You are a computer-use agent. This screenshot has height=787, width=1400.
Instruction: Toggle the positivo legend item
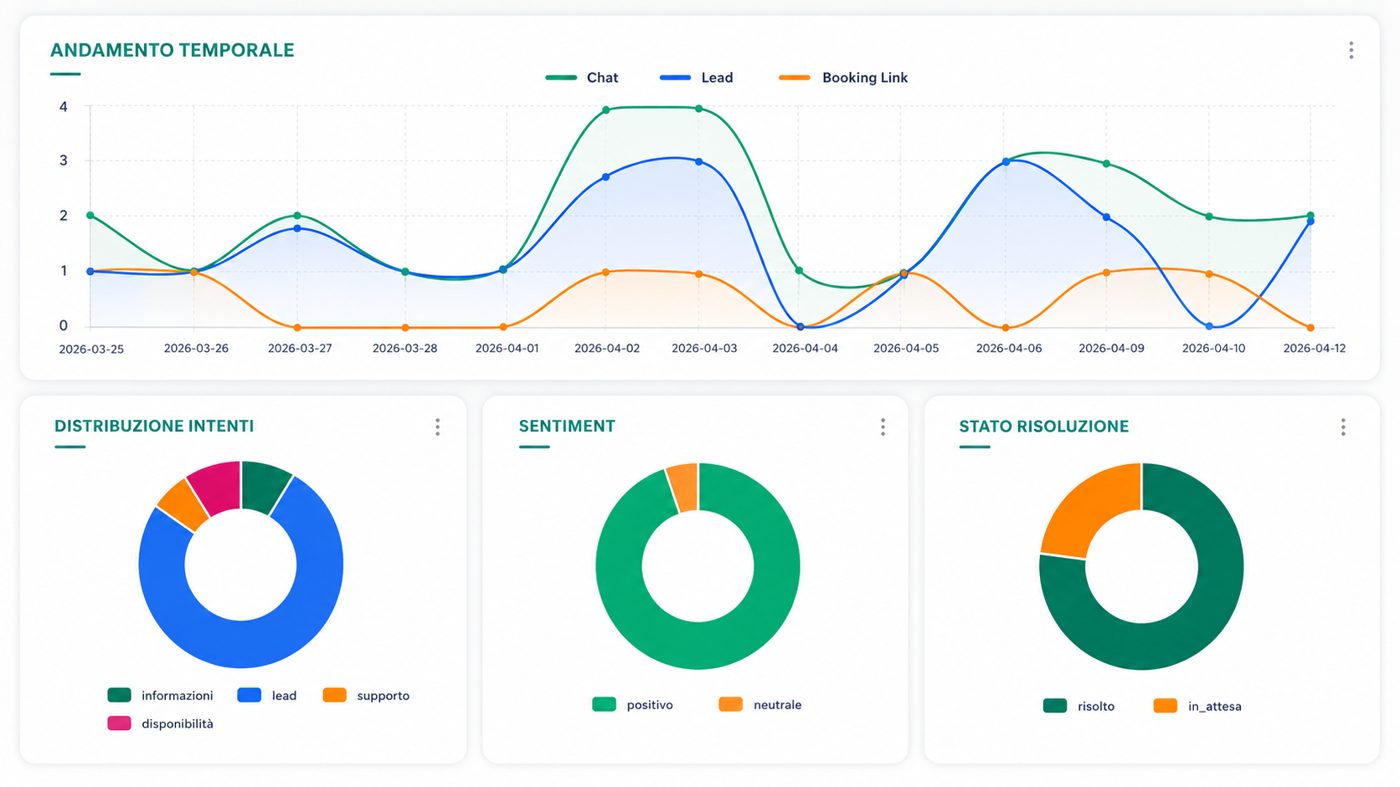click(632, 705)
